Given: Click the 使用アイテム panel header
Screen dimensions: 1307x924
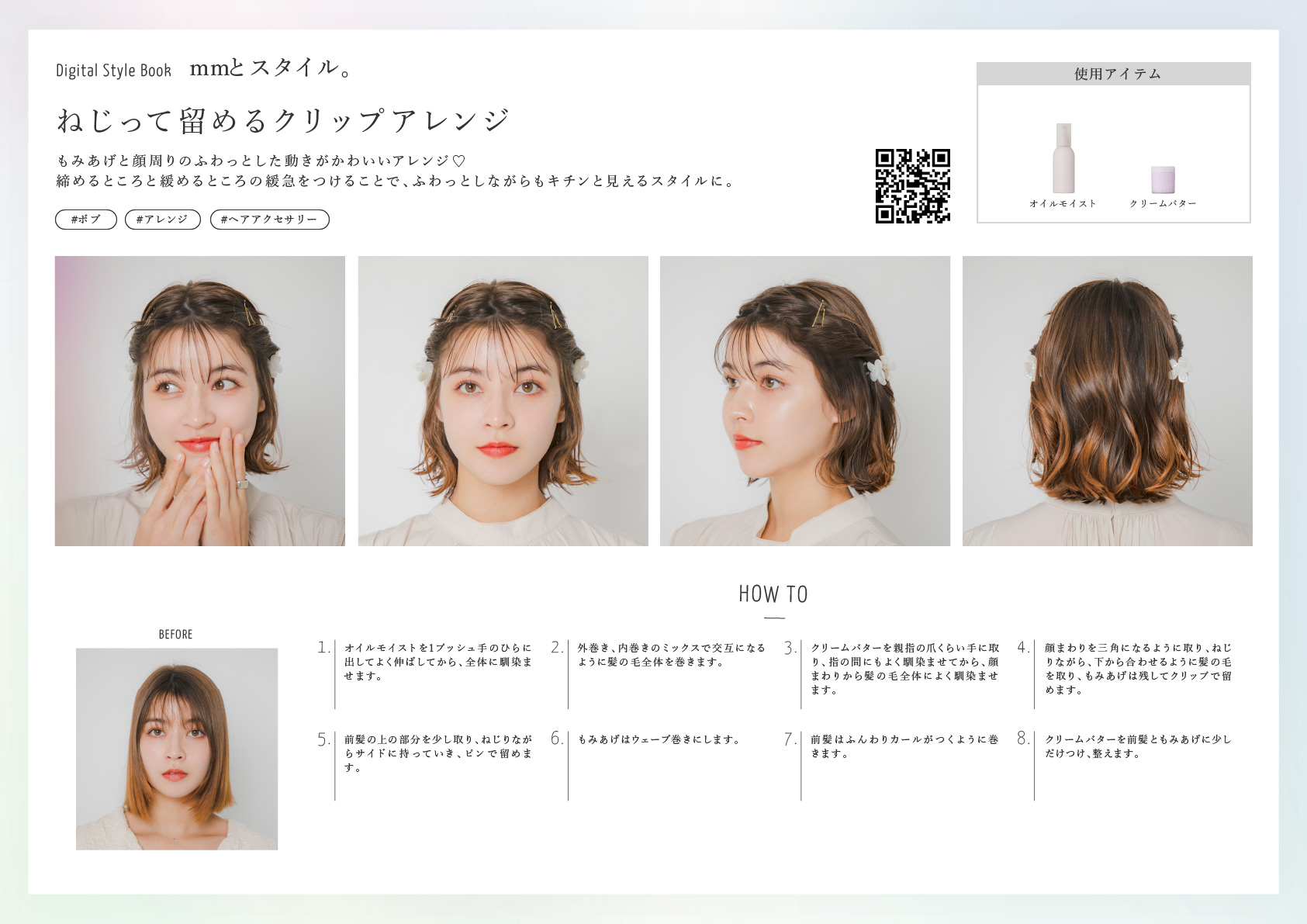Looking at the screenshot, I should point(1113,74).
